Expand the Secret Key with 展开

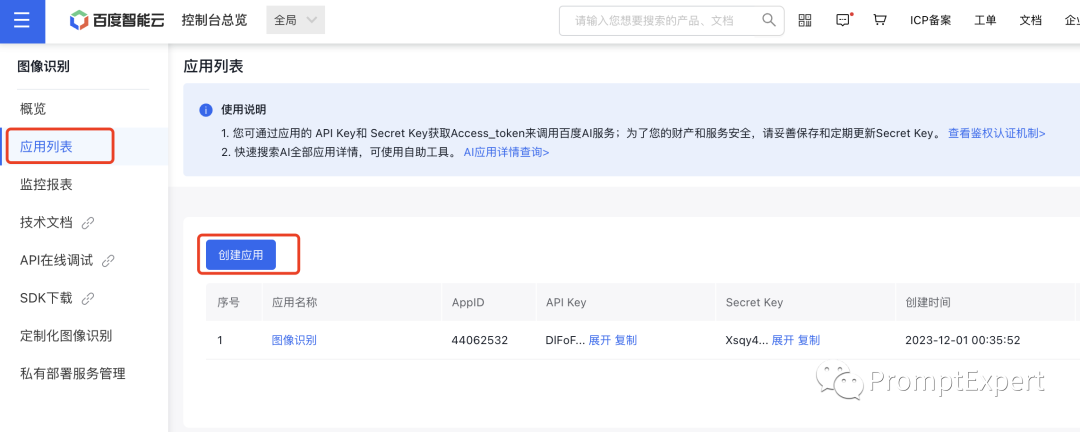[x=782, y=340]
